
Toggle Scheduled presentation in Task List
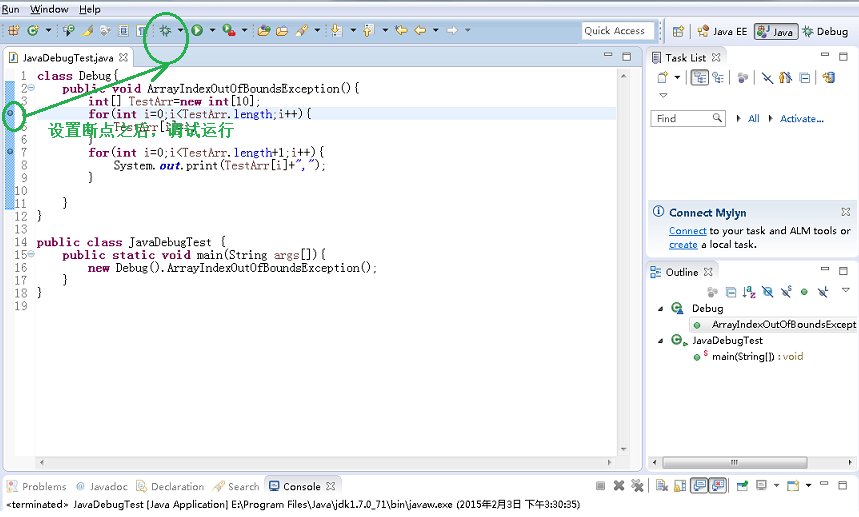718,77
